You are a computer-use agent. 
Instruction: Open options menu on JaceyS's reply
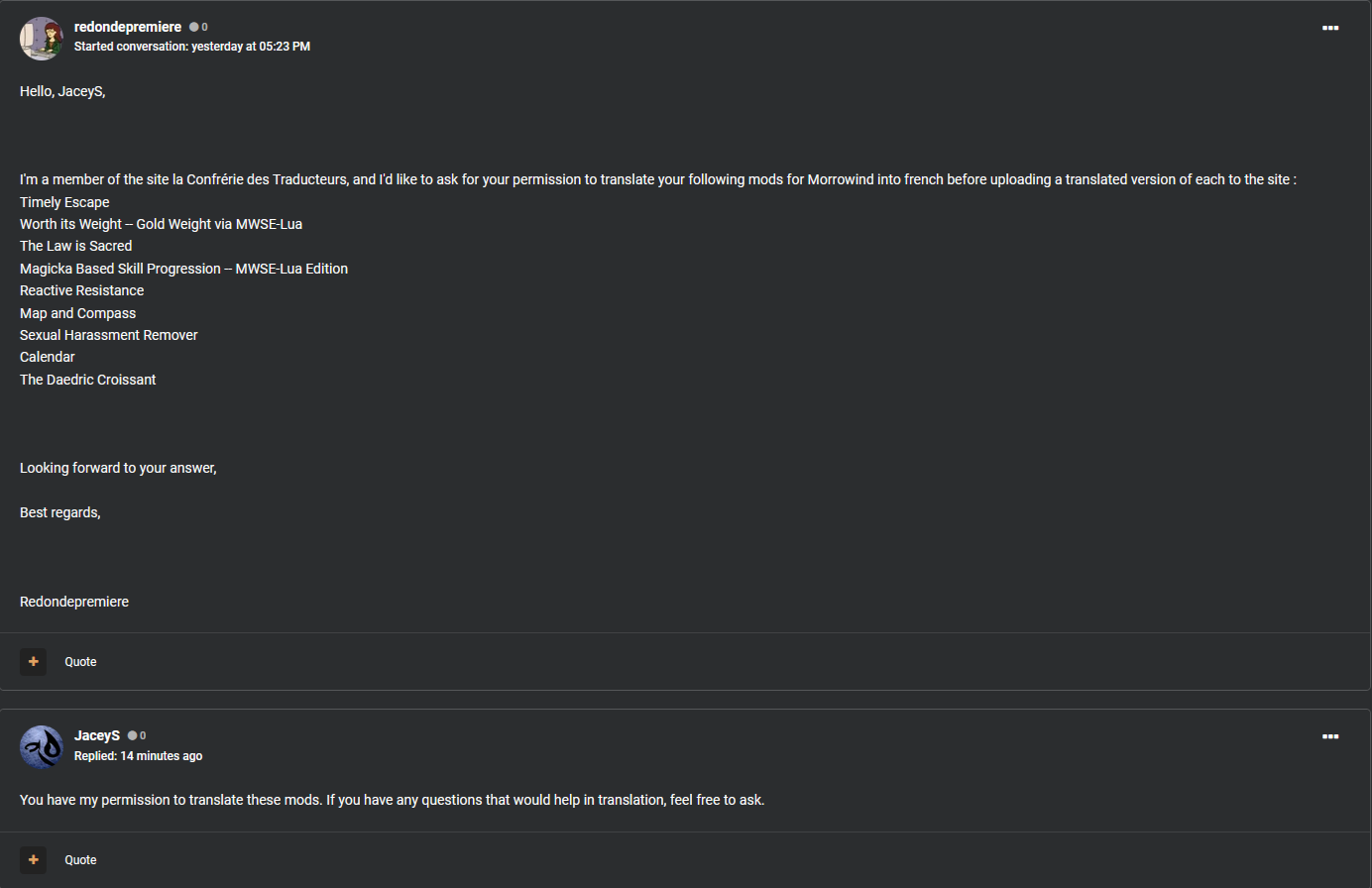point(1330,736)
